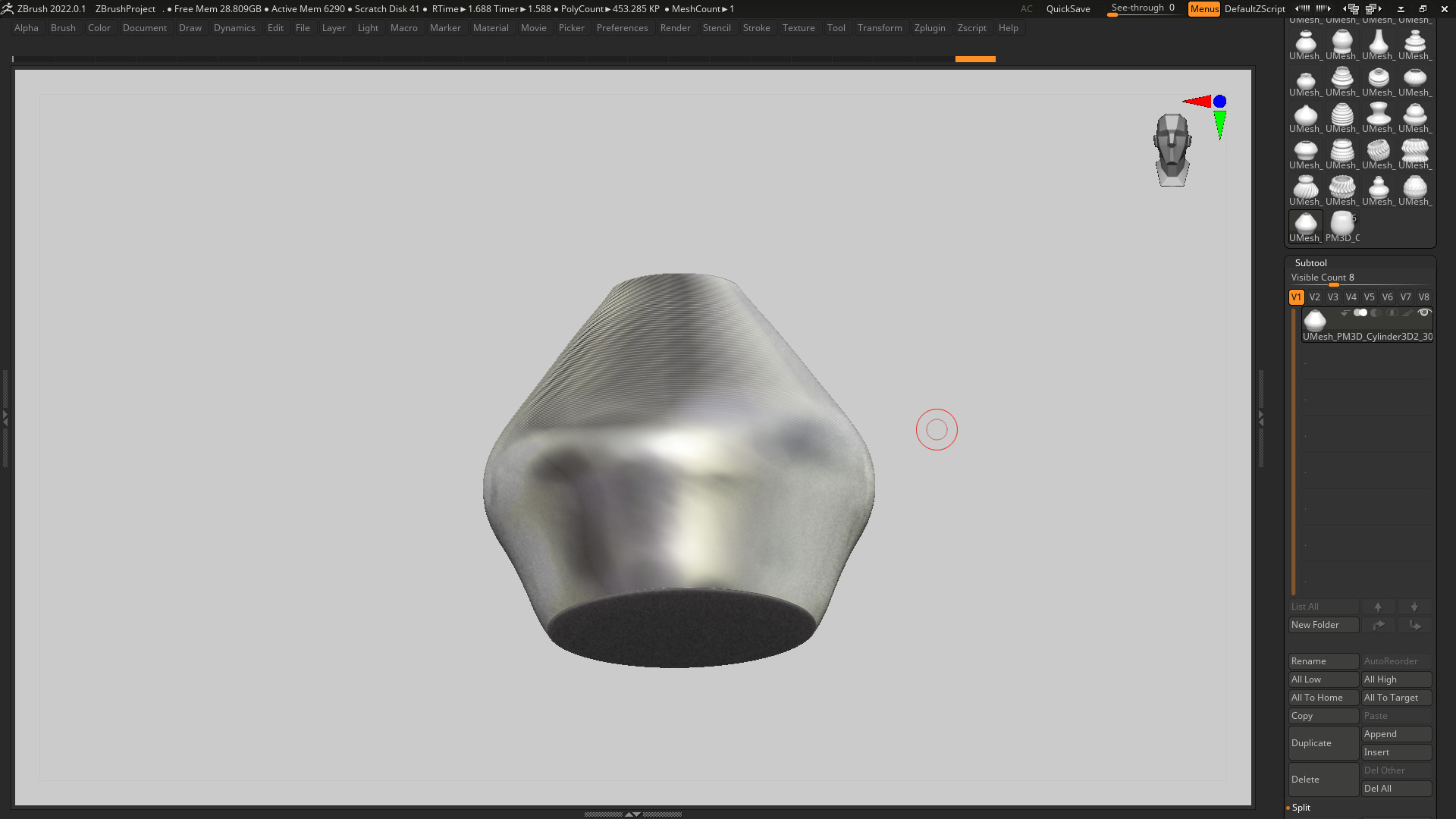
Task: Activate visibility set V7
Action: tap(1405, 297)
